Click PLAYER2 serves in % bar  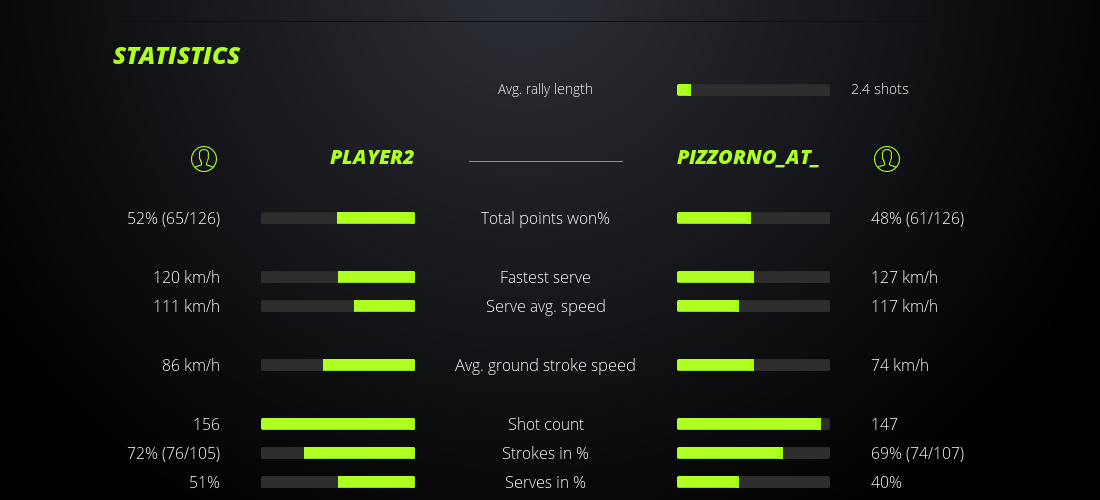click(338, 482)
